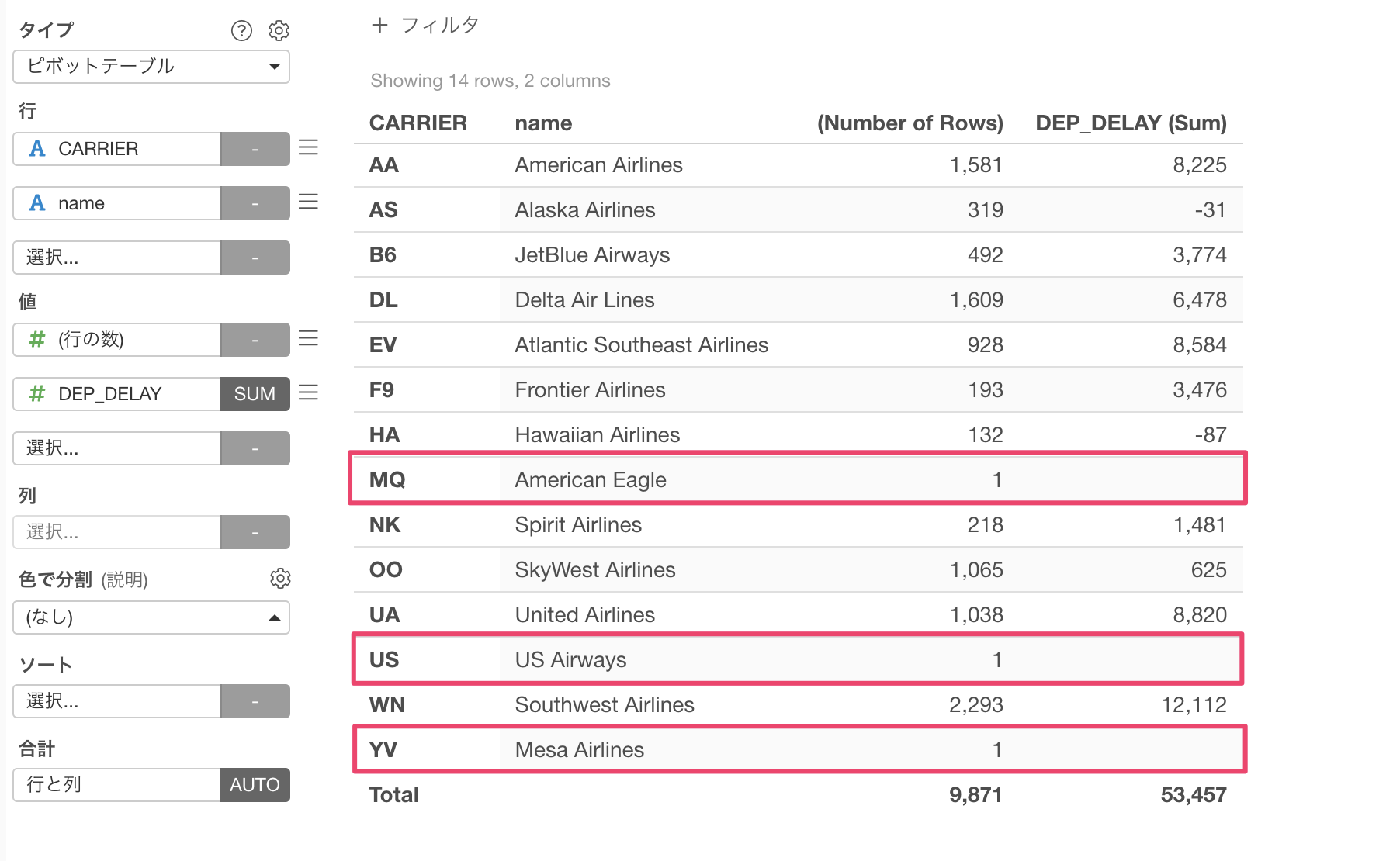Select the US Airways cell
Viewport: 1400px width, 861px height.
tap(570, 660)
